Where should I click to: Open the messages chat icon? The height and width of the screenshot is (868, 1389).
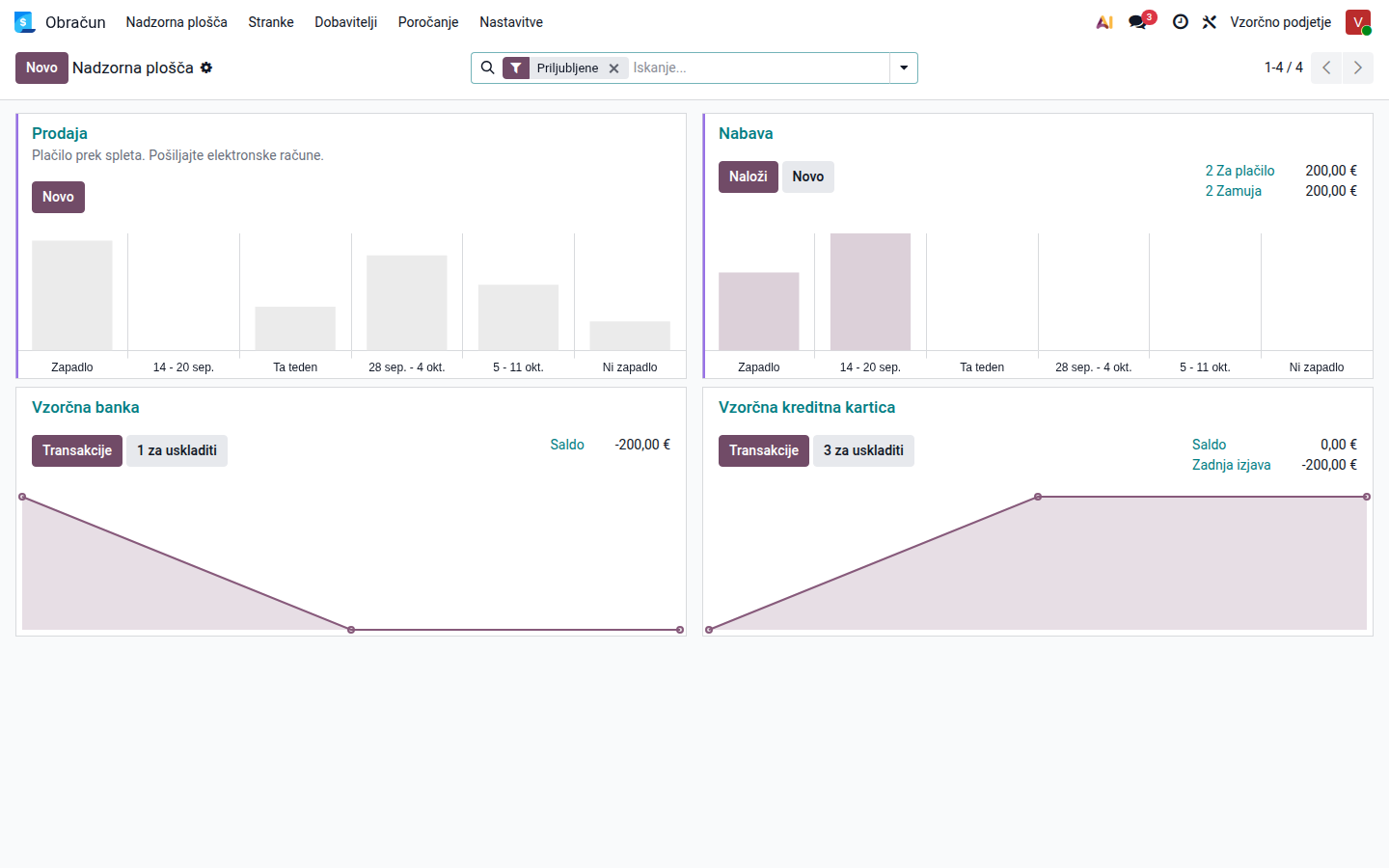[1138, 22]
